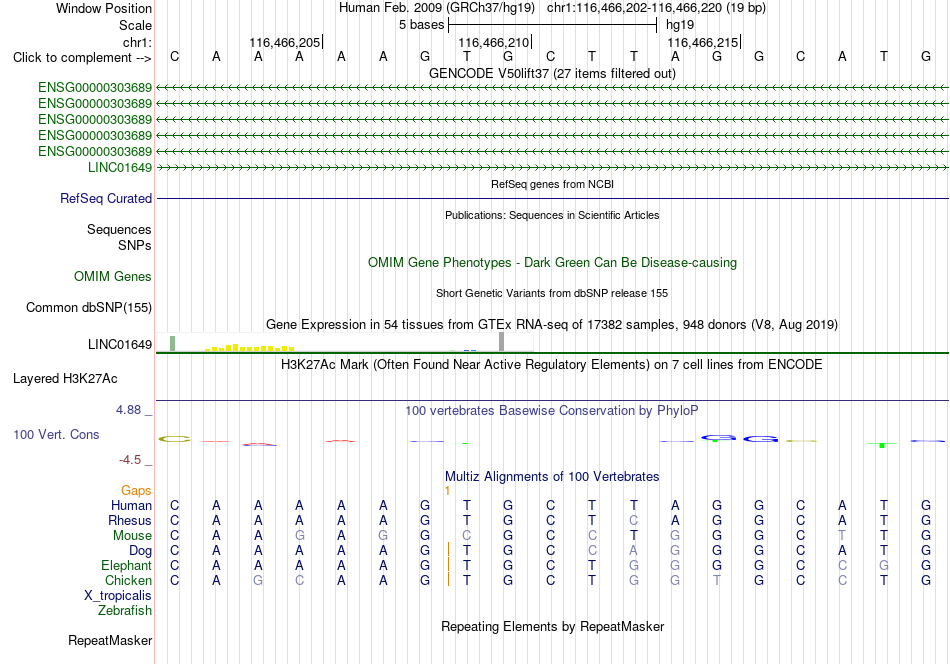Click the gray bar in GTEx expression chart

tap(501, 342)
